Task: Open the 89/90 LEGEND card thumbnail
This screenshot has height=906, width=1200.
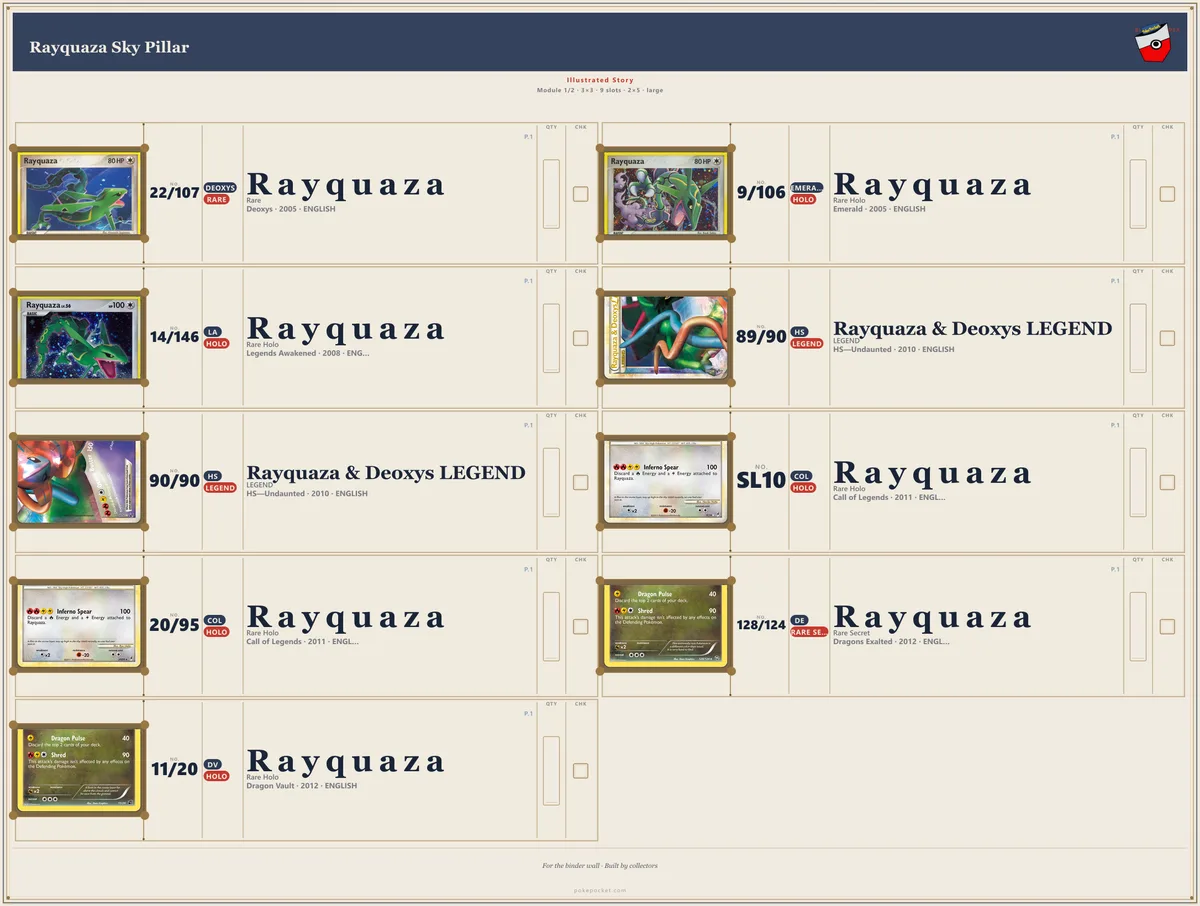Action: coord(666,338)
